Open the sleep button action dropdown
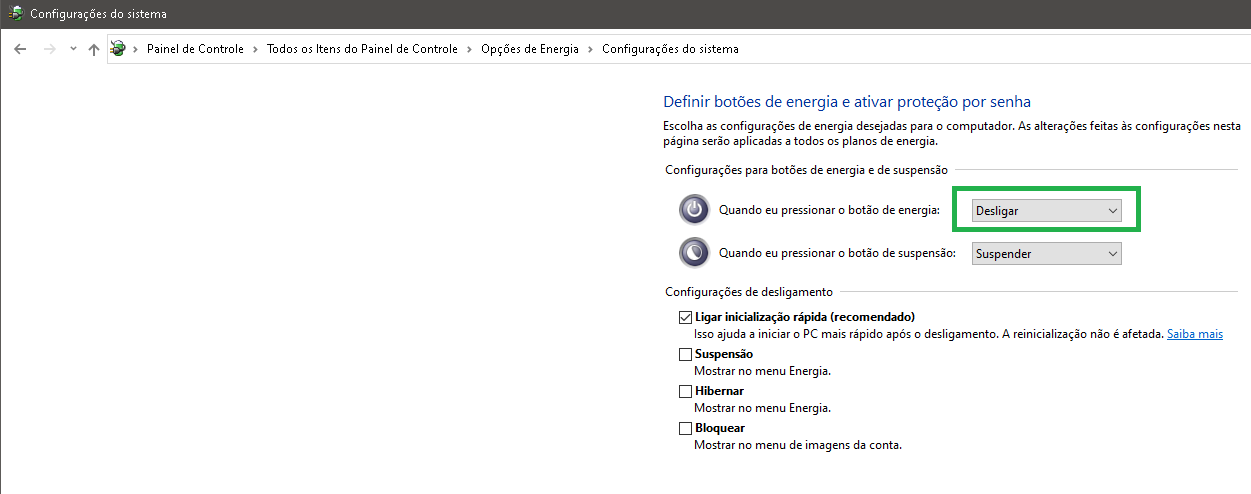Image resolution: width=1251 pixels, height=494 pixels. pyautogui.click(x=1047, y=254)
